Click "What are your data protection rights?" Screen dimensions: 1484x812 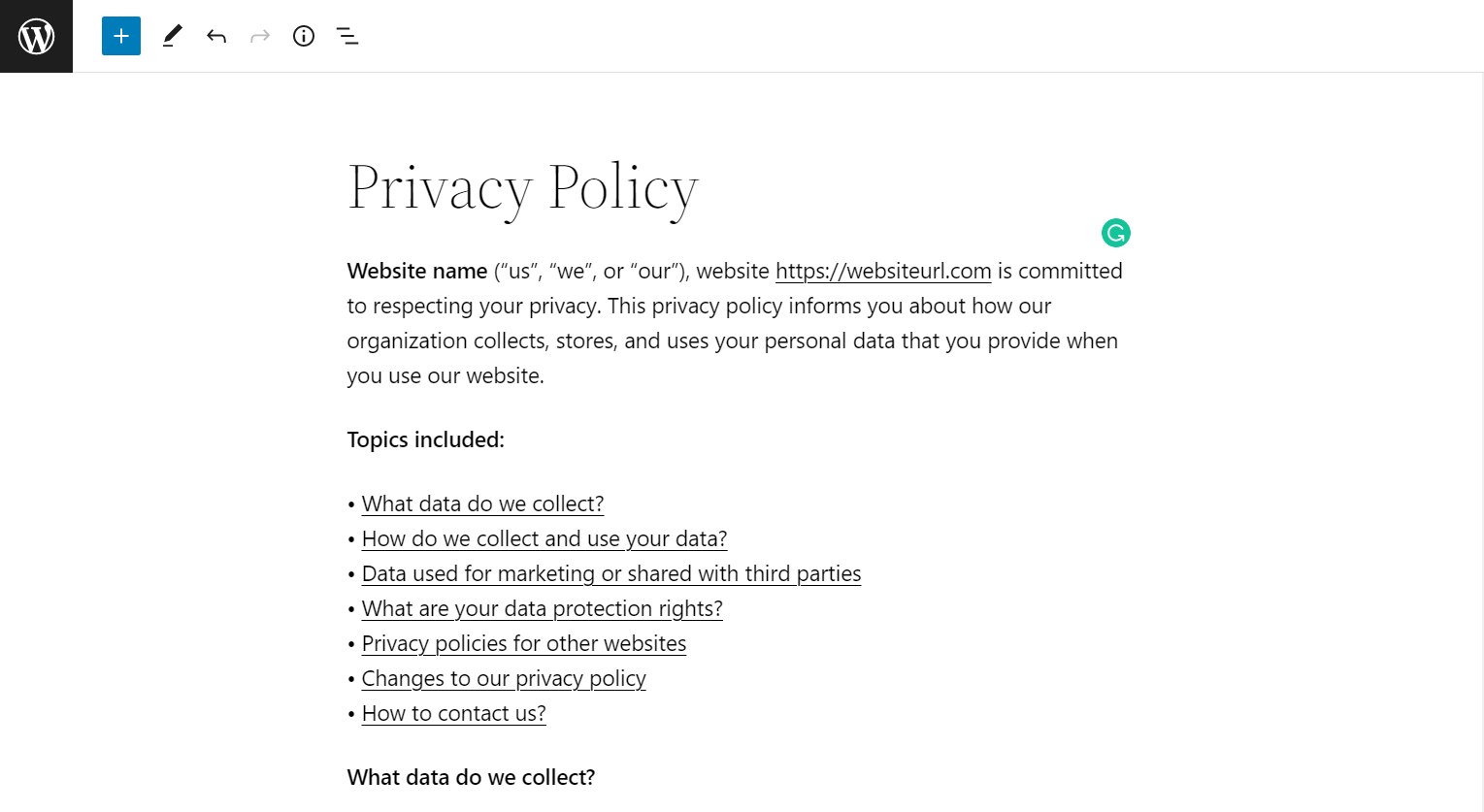click(542, 608)
